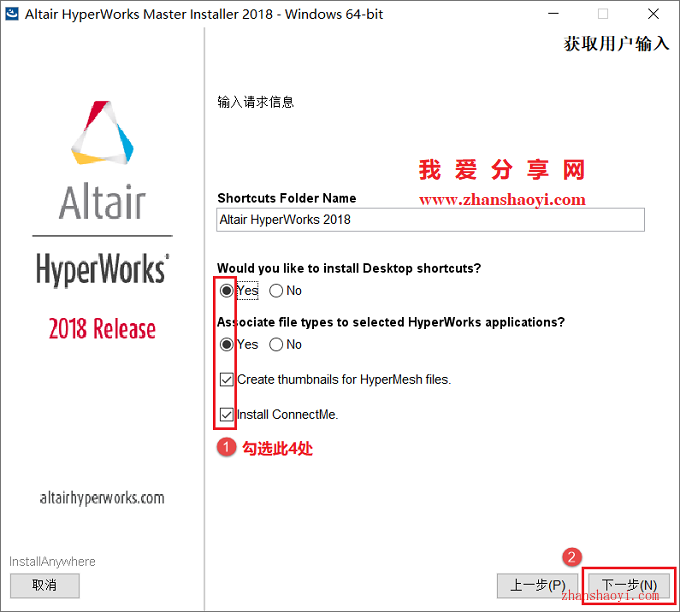The width and height of the screenshot is (680, 612).
Task: Toggle Create thumbnails for HyperMesh files checkbox
Action: pyautogui.click(x=226, y=380)
